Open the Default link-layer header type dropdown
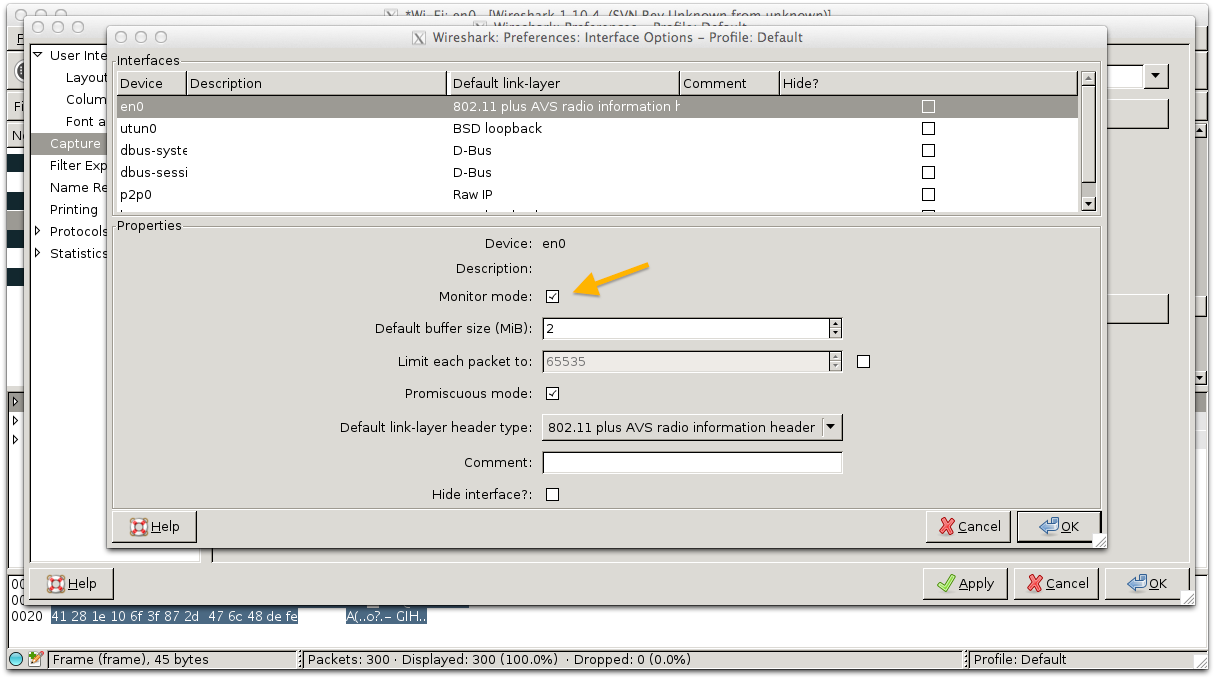The height and width of the screenshot is (679, 1215). pyautogui.click(x=692, y=427)
